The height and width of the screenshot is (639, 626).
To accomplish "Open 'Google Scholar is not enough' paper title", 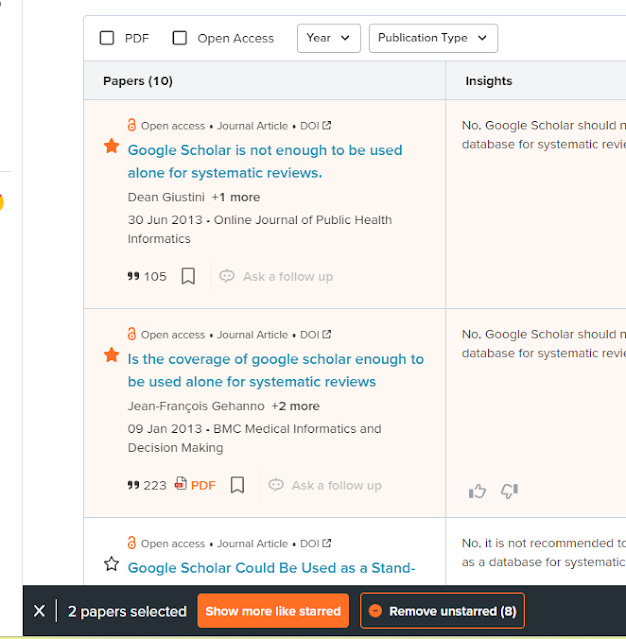I will tap(265, 161).
